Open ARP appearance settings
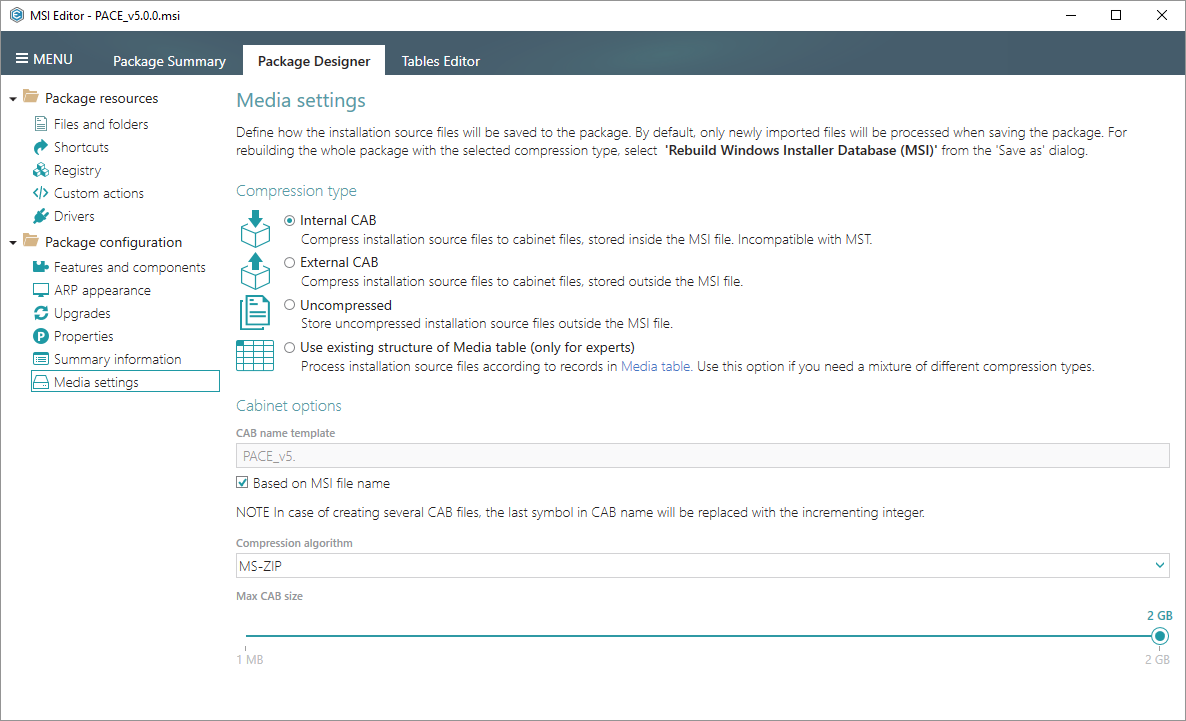The width and height of the screenshot is (1186, 721). (x=102, y=290)
